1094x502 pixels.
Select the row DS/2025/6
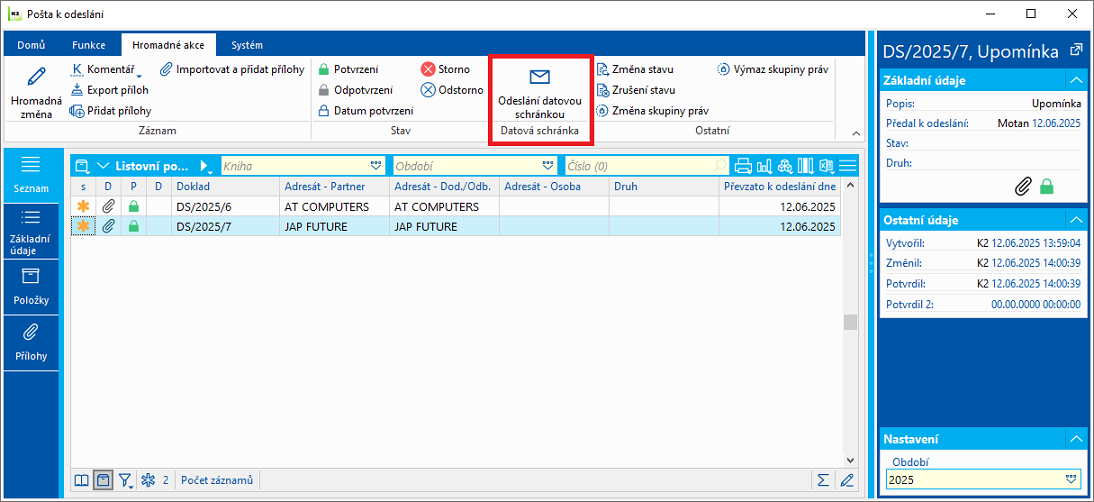coord(456,206)
